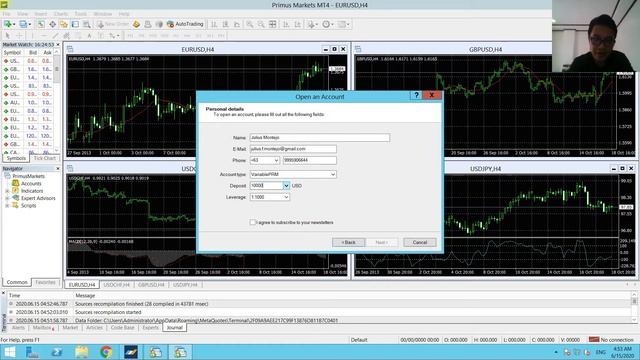
Task: Click the E-Mail input field
Action: (x=293, y=149)
